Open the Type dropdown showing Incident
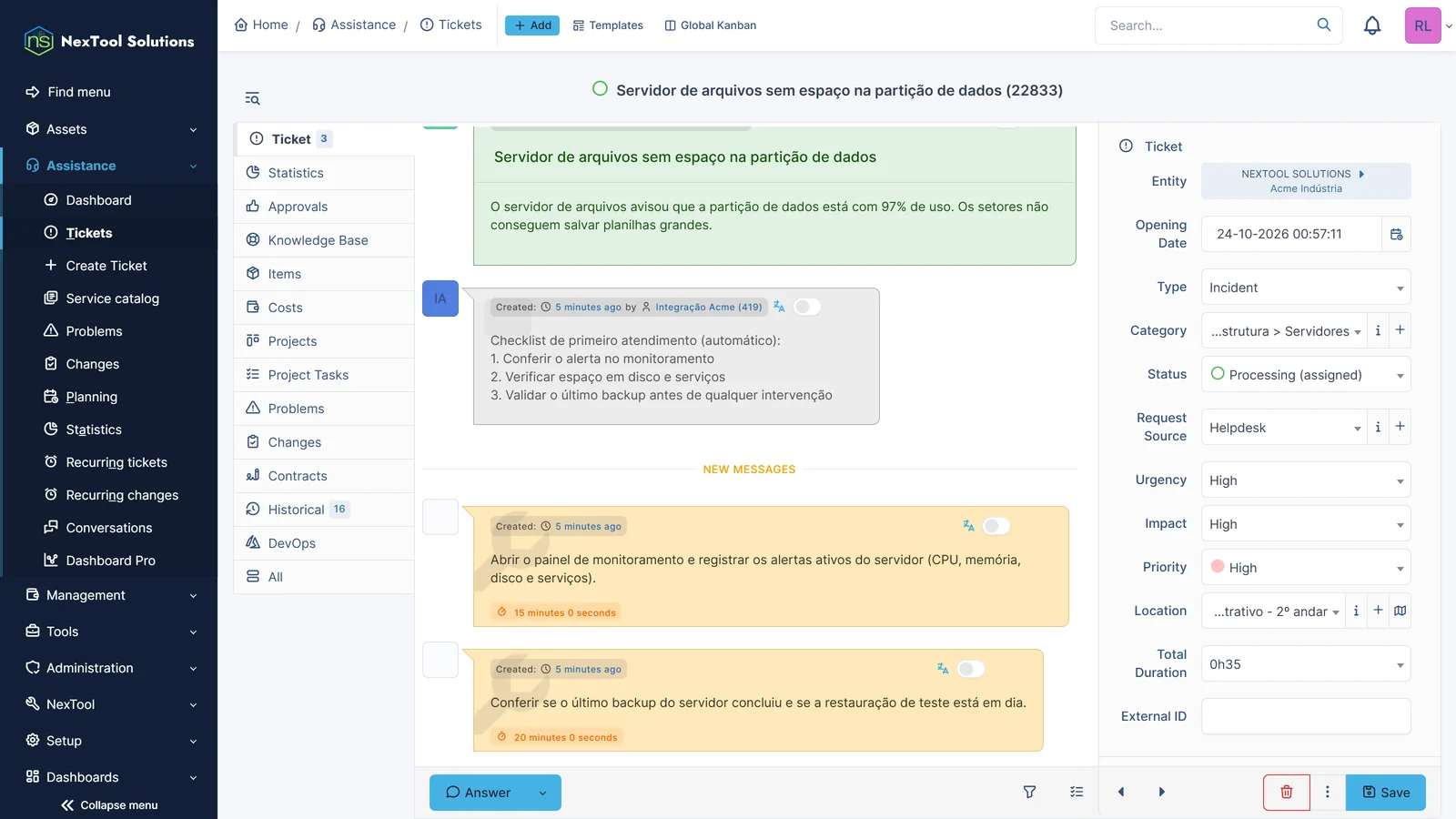Image resolution: width=1456 pixels, height=819 pixels. [x=1306, y=288]
